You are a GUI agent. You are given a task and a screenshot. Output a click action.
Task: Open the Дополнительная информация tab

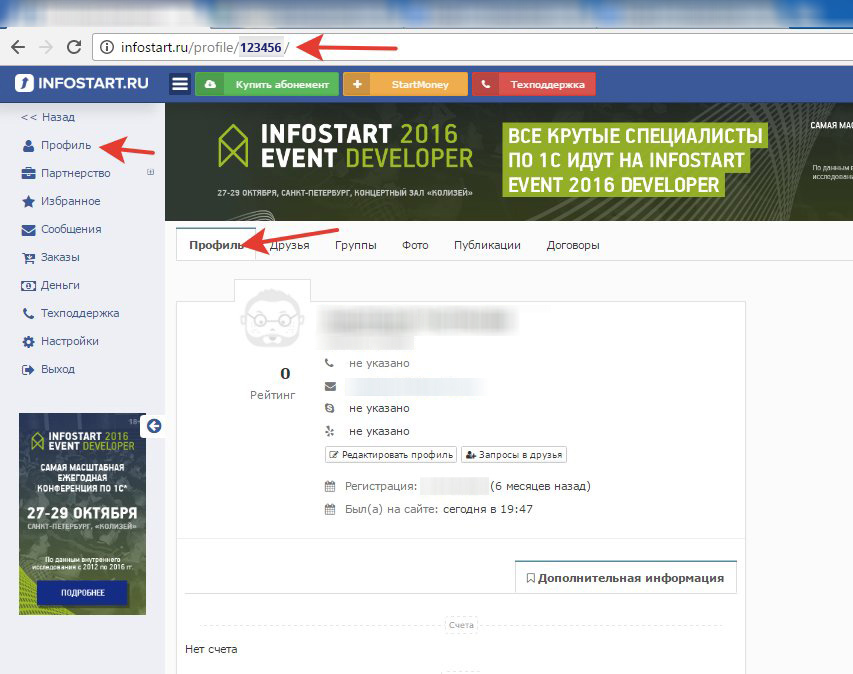(x=626, y=578)
